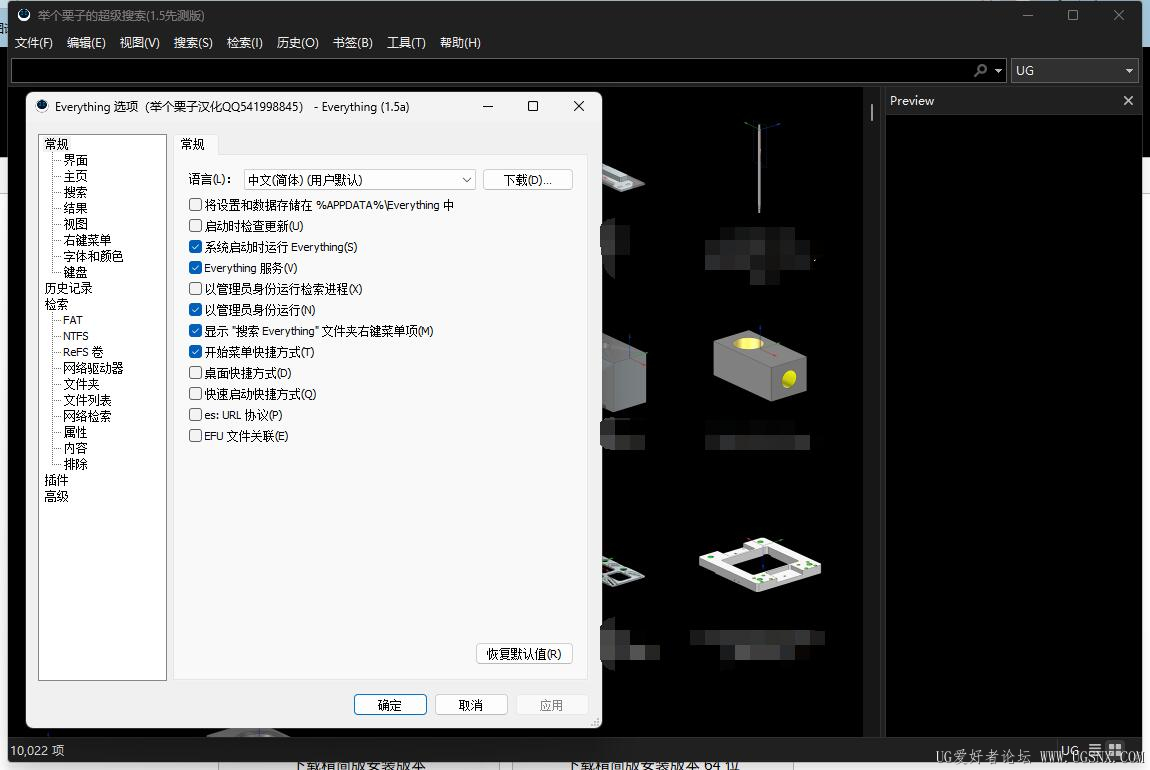Screen dimensions: 1150x770
Task: Select 搜索 in the options tree
Action: click(x=76, y=192)
